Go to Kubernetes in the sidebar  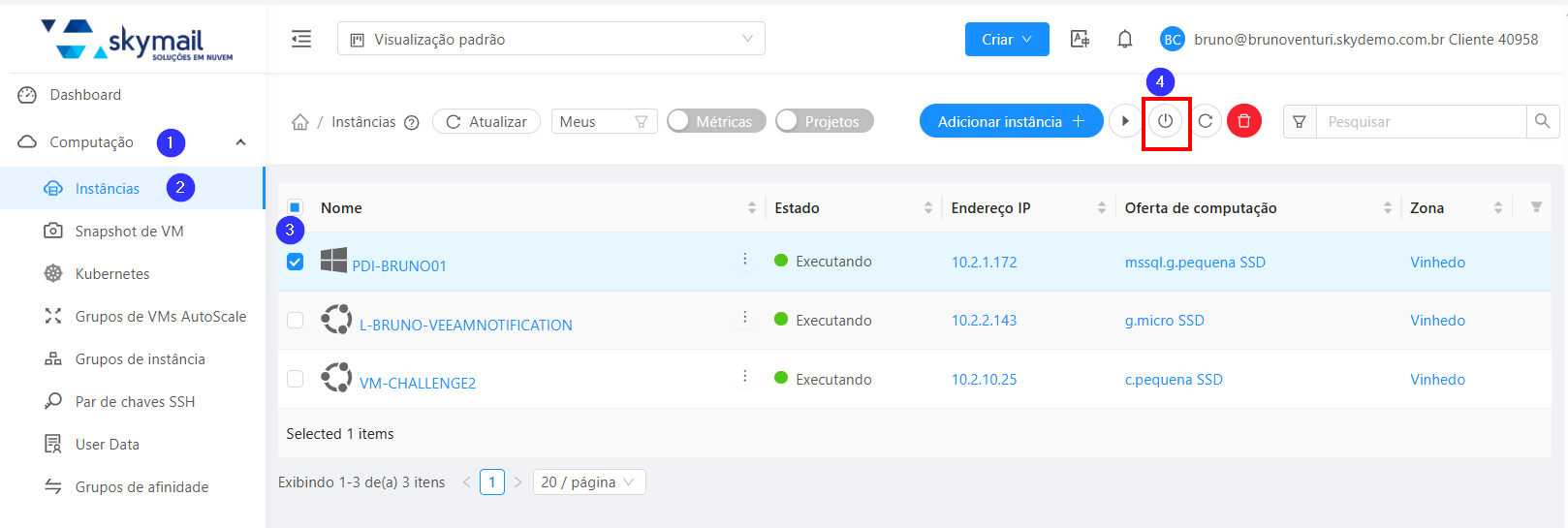pyautogui.click(x=112, y=273)
